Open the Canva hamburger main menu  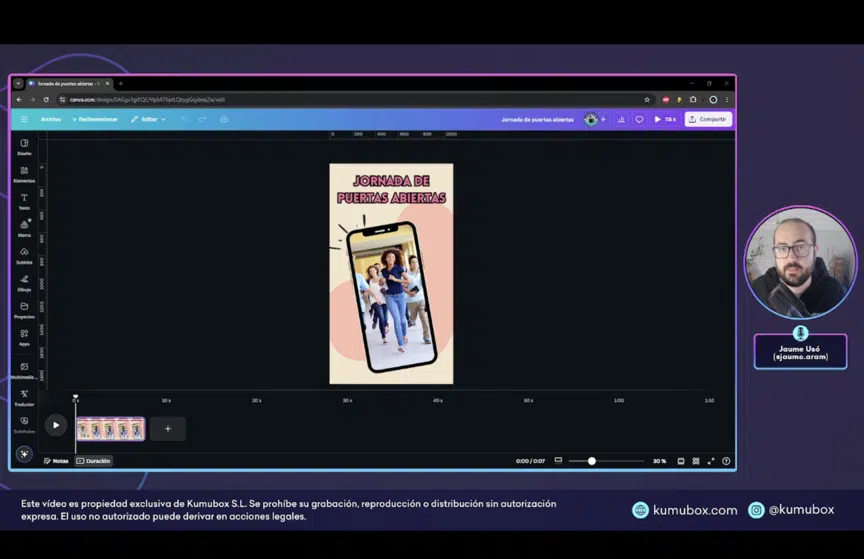[24, 119]
